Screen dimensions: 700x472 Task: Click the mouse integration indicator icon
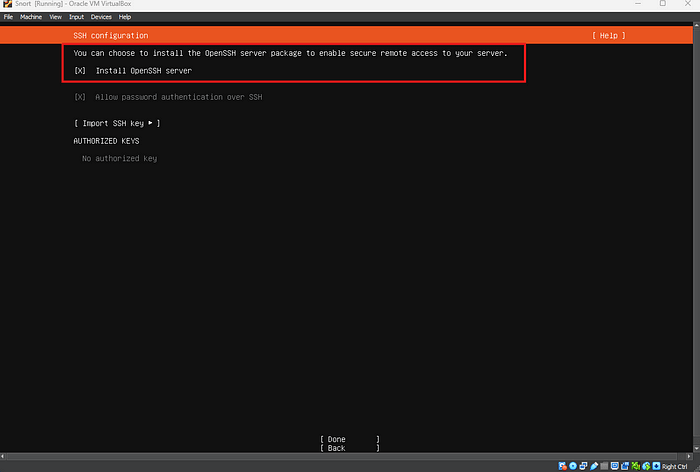pos(646,466)
